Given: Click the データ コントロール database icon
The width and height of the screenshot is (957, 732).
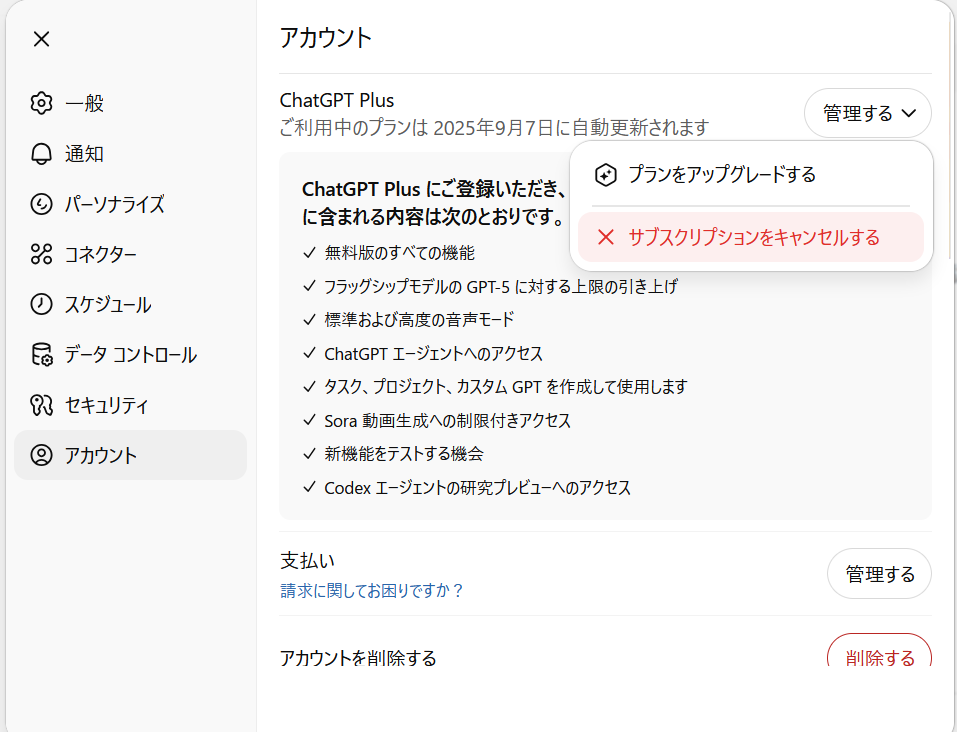Looking at the screenshot, I should [x=42, y=355].
